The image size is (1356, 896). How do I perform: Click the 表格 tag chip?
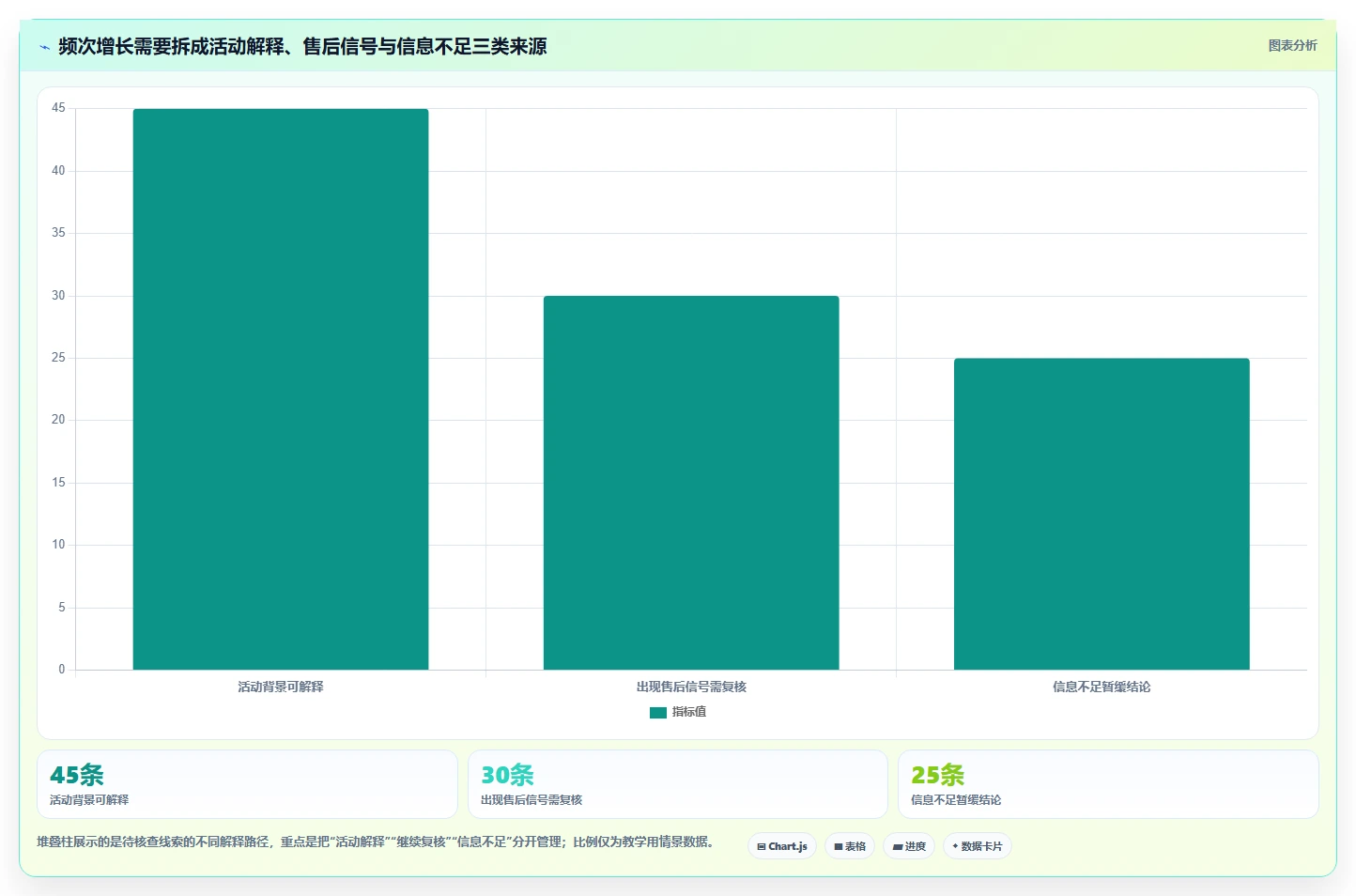point(850,846)
